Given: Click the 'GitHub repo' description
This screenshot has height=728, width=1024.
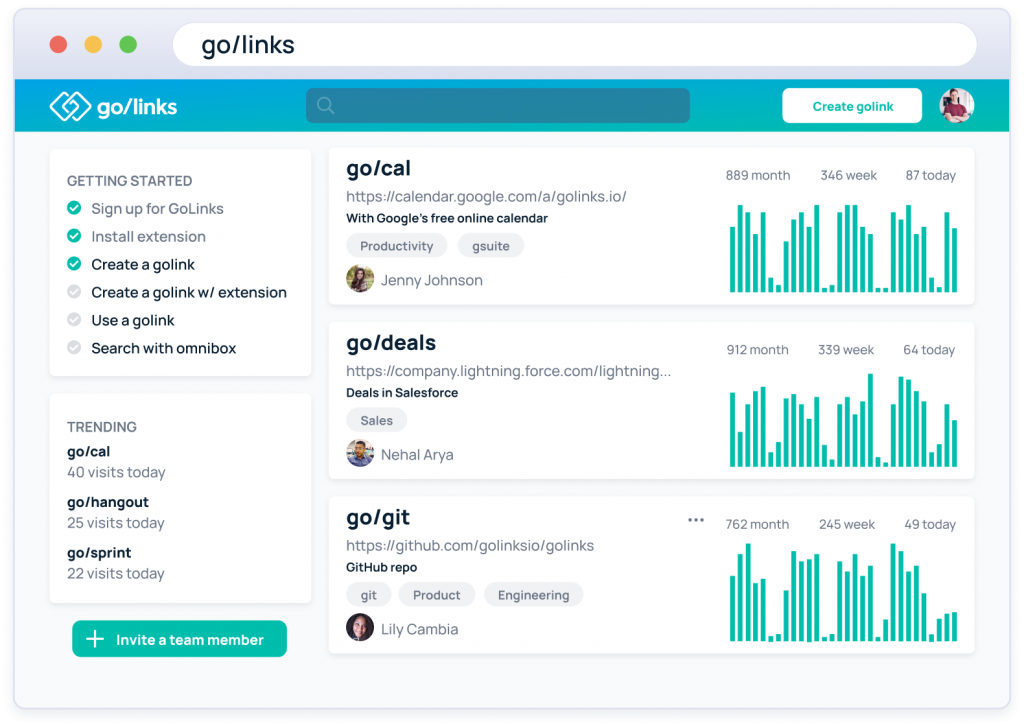Looking at the screenshot, I should tap(381, 567).
